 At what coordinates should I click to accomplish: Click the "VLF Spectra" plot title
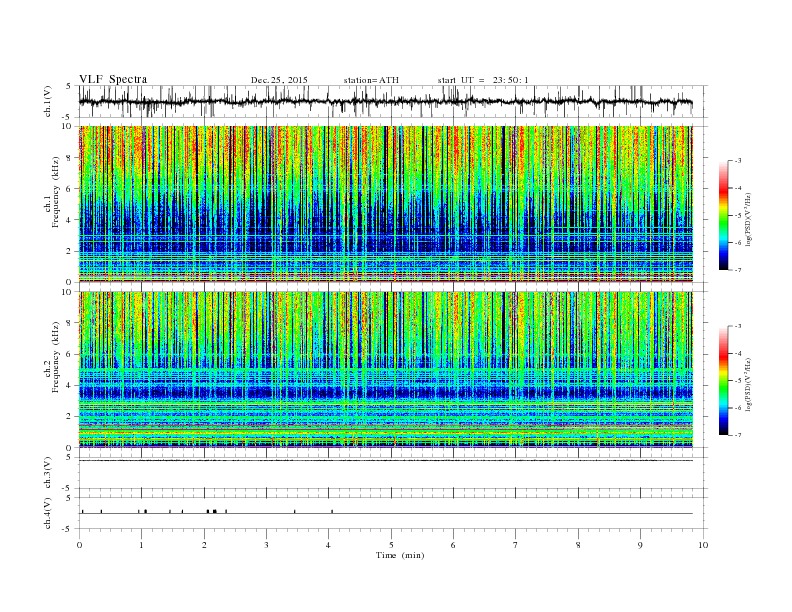(113, 79)
